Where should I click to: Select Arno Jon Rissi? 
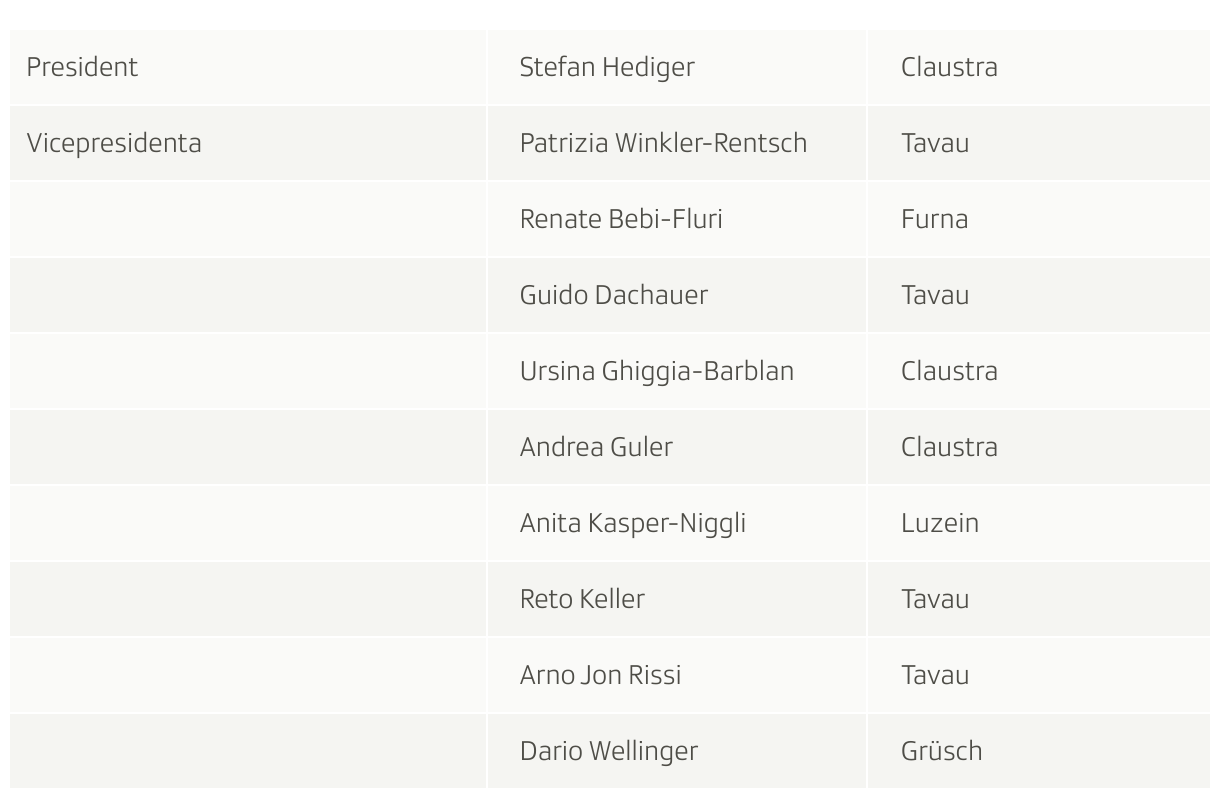(600, 675)
